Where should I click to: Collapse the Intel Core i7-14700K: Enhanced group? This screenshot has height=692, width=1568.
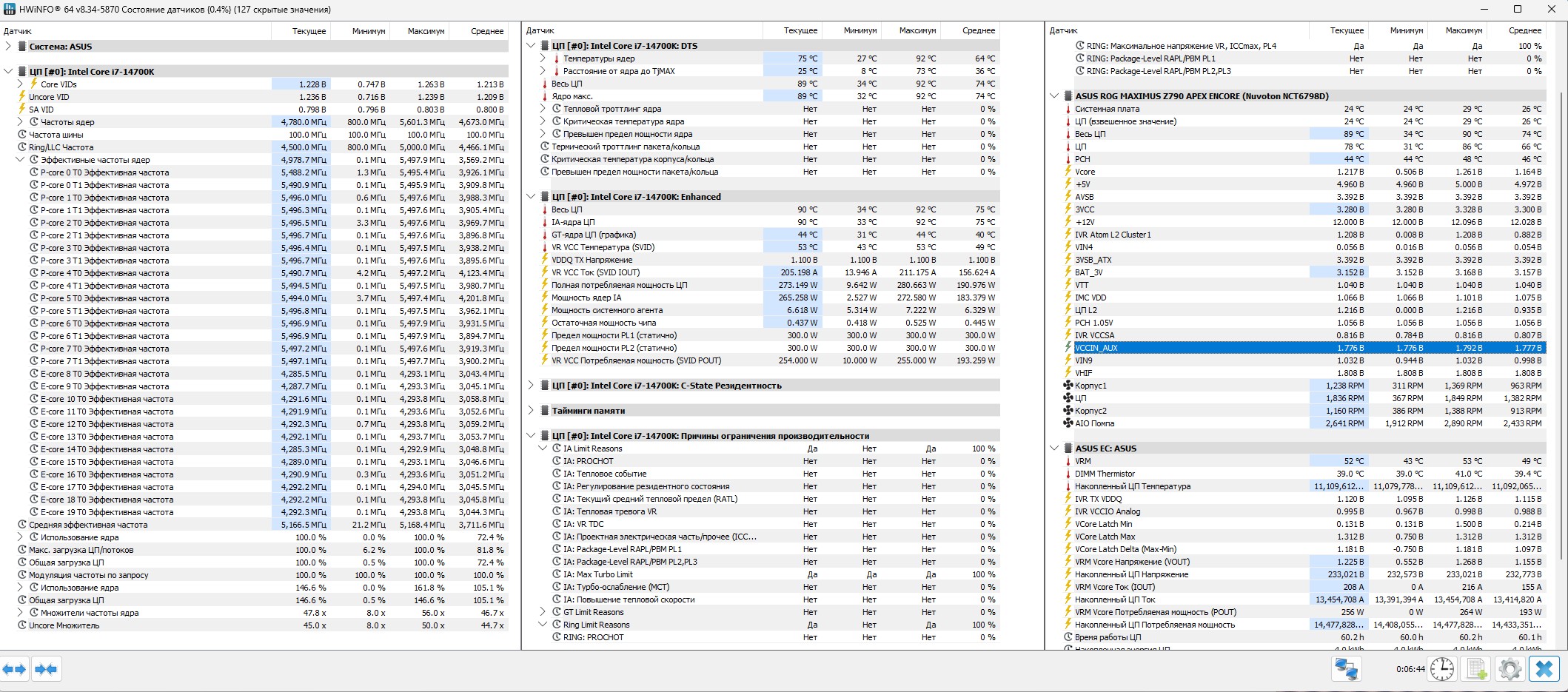point(531,197)
